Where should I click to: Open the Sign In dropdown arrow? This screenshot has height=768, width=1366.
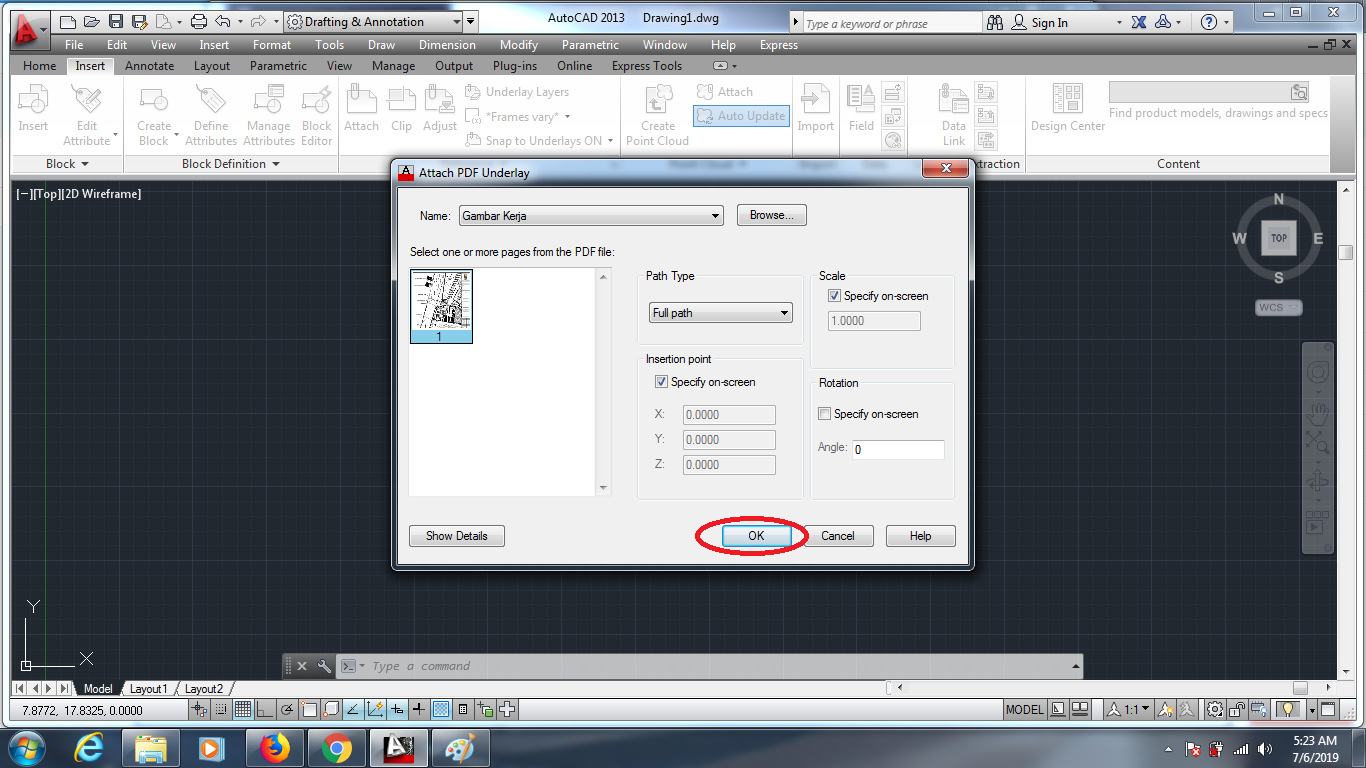(x=1118, y=23)
